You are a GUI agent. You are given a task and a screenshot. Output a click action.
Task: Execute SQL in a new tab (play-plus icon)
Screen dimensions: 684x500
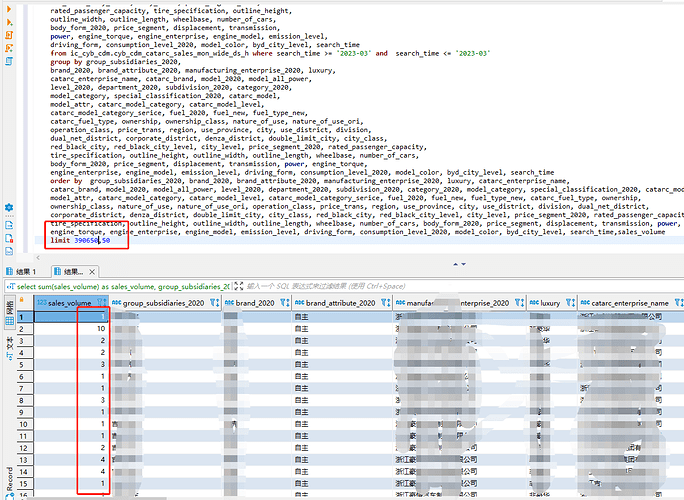click(9, 22)
